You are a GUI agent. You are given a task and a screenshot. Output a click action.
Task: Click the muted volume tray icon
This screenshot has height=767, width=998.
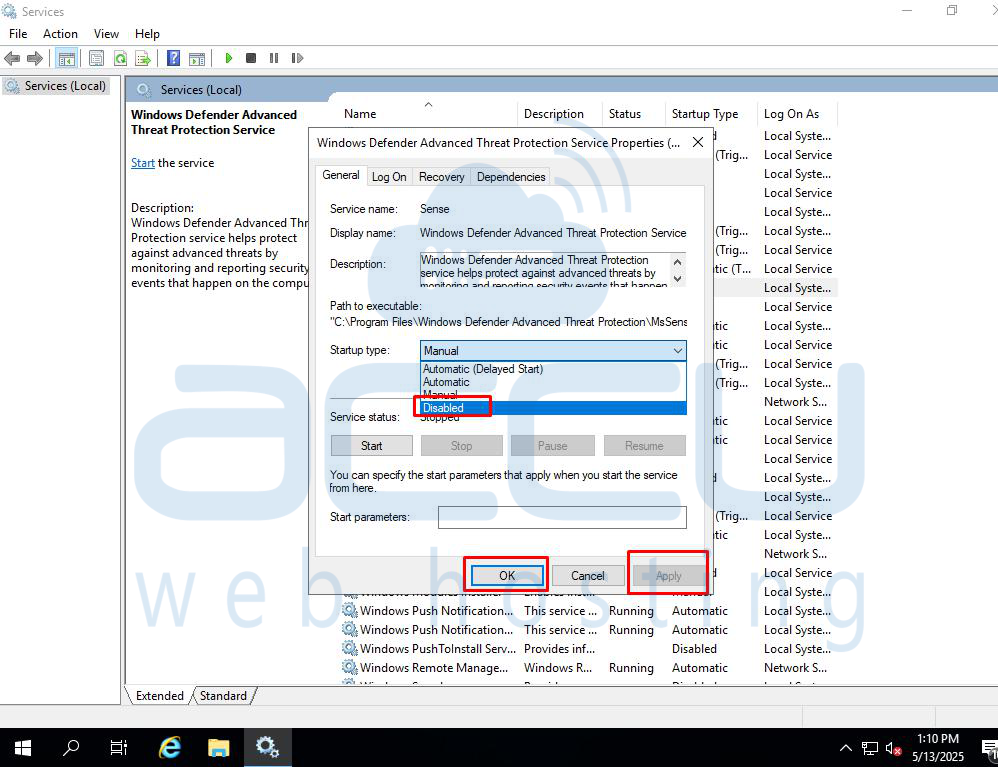click(893, 749)
